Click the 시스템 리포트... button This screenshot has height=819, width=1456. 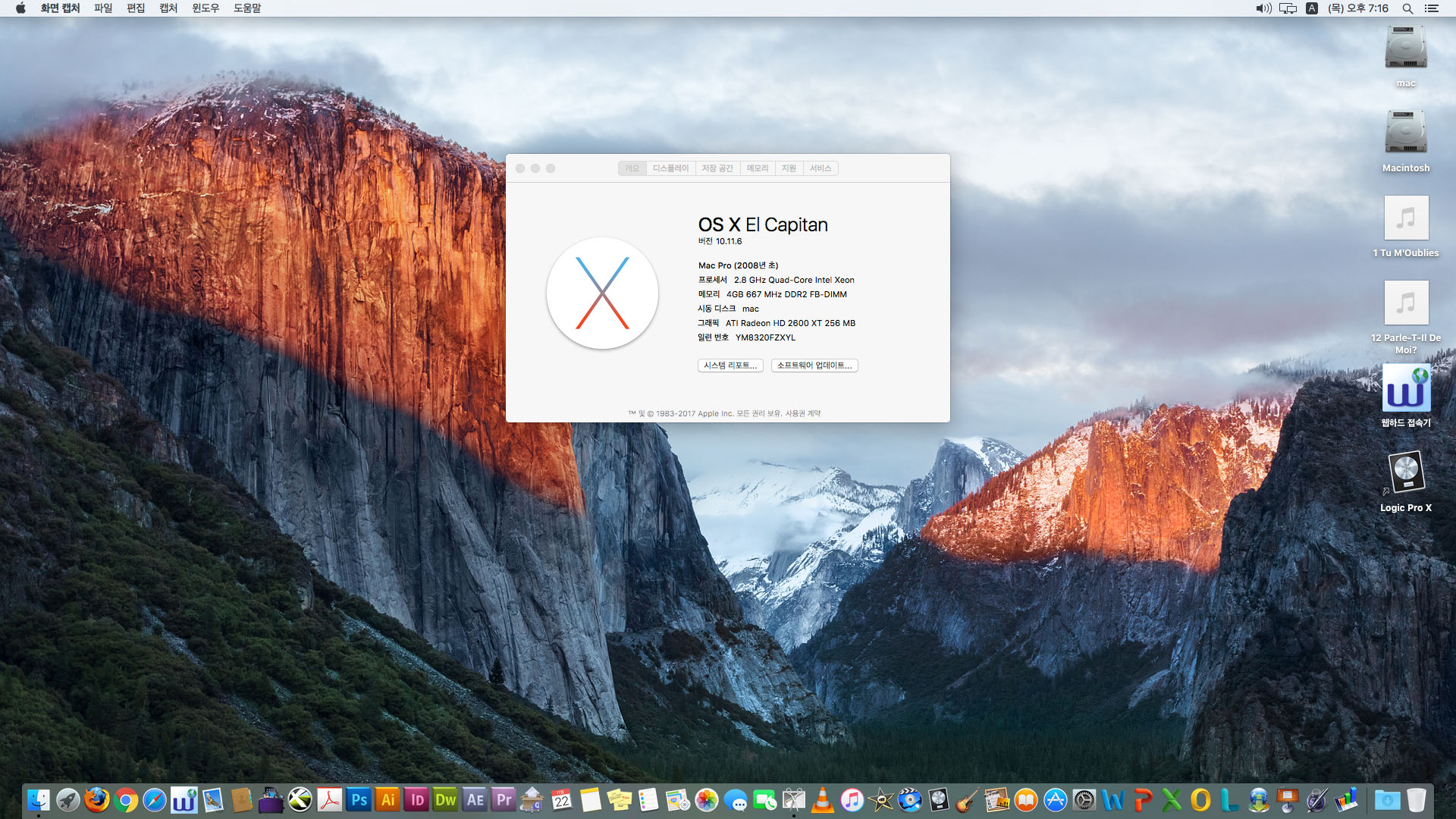(730, 366)
